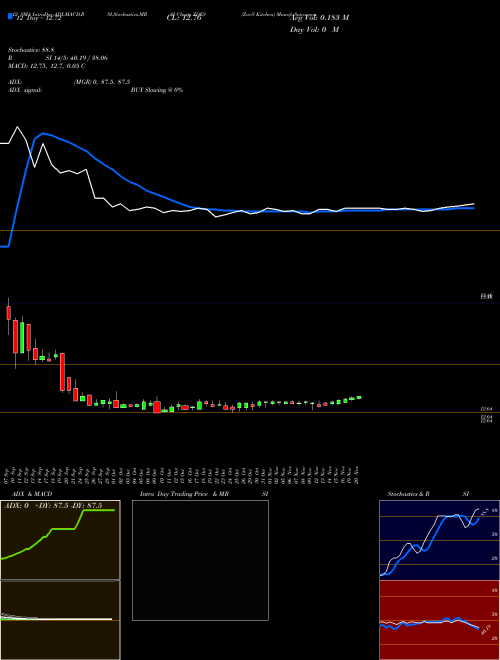Open the blue Stochastics chart panel

439,540
